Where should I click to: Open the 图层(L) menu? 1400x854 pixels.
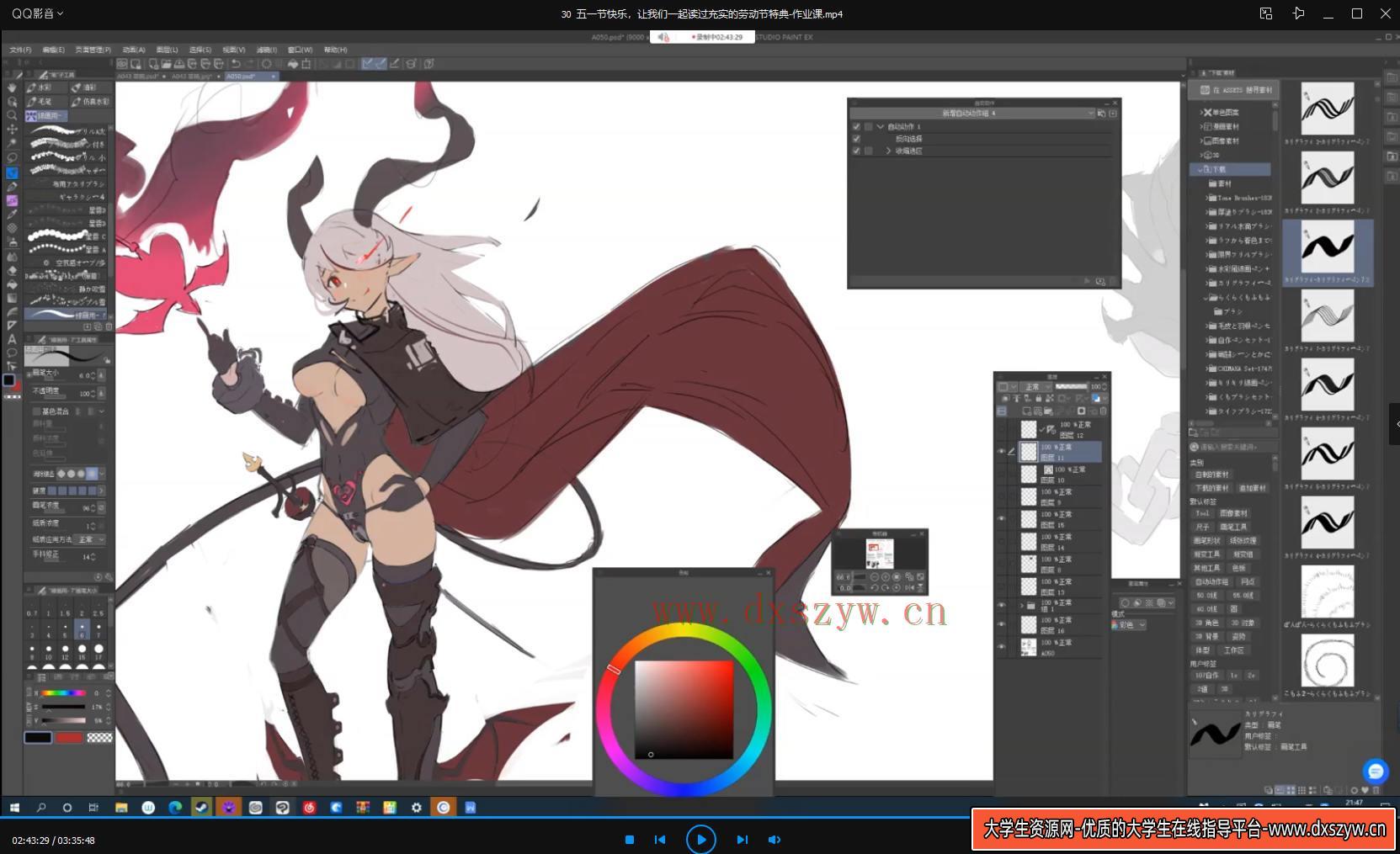(x=167, y=50)
